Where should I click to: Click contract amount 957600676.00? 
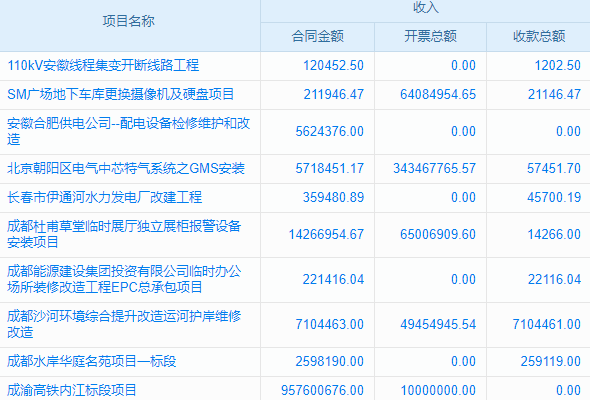[x=322, y=390]
